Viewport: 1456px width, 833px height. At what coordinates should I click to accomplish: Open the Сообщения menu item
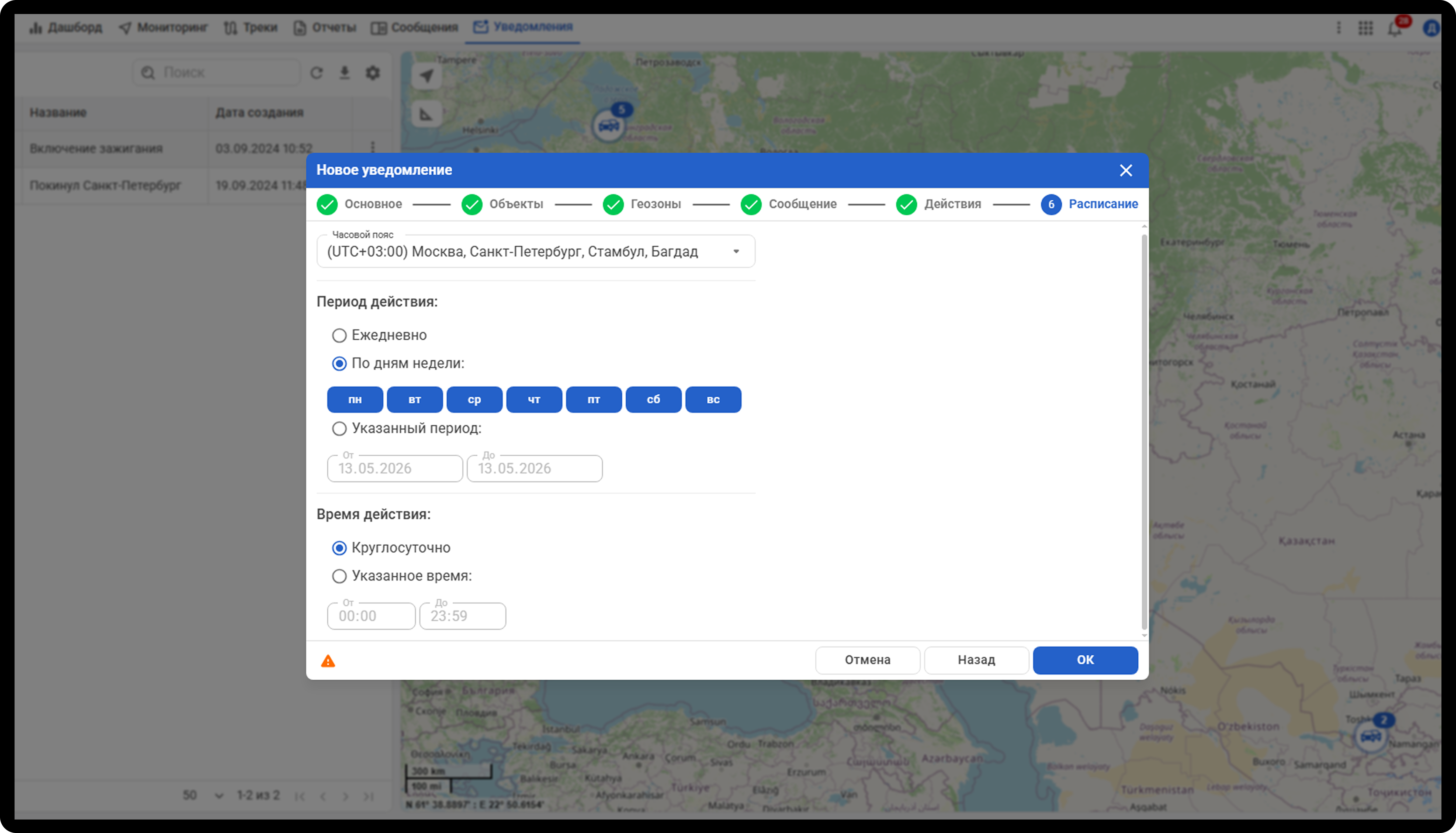(414, 27)
